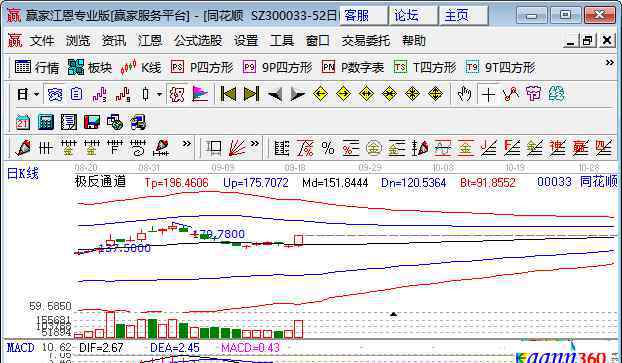Click the Dn=120.5364 value
This screenshot has width=622, height=363.
tap(413, 182)
